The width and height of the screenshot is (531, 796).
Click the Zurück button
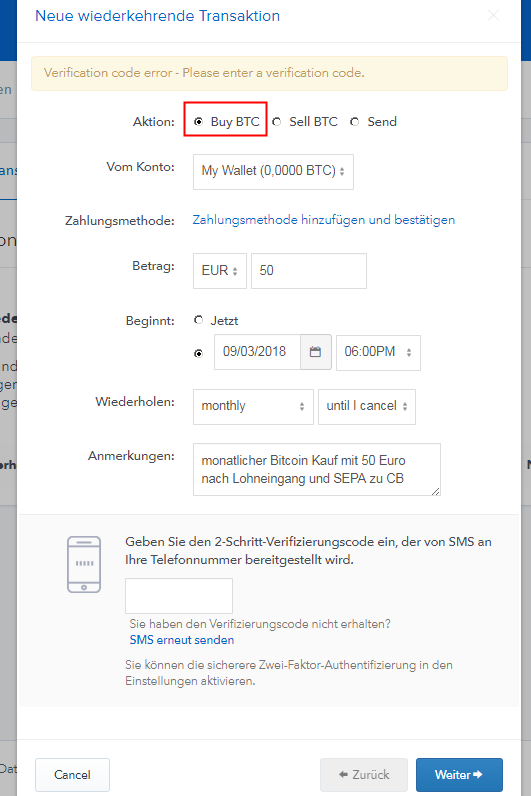tap(364, 775)
